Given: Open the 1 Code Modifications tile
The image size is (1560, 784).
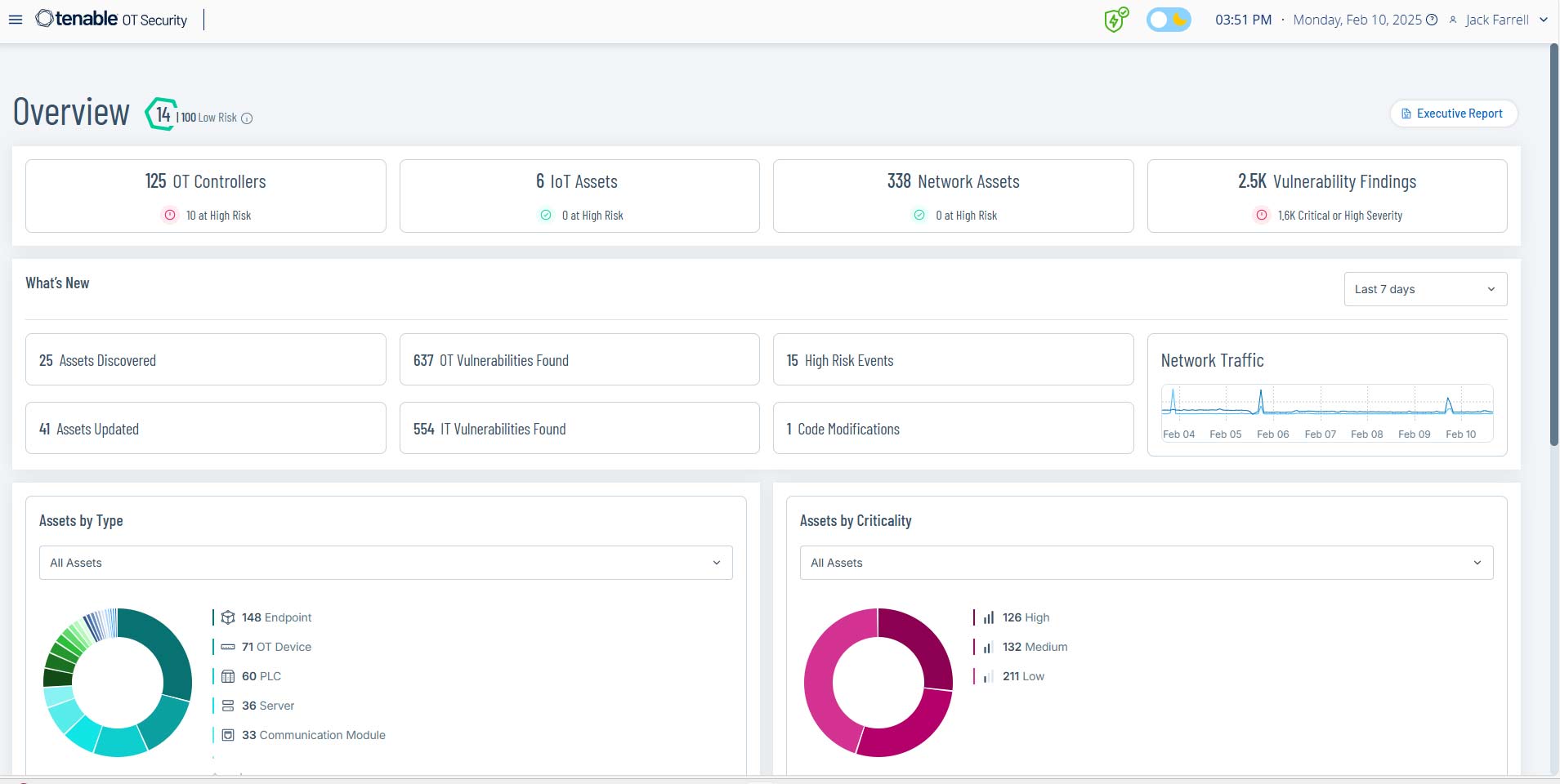Looking at the screenshot, I should [x=953, y=428].
